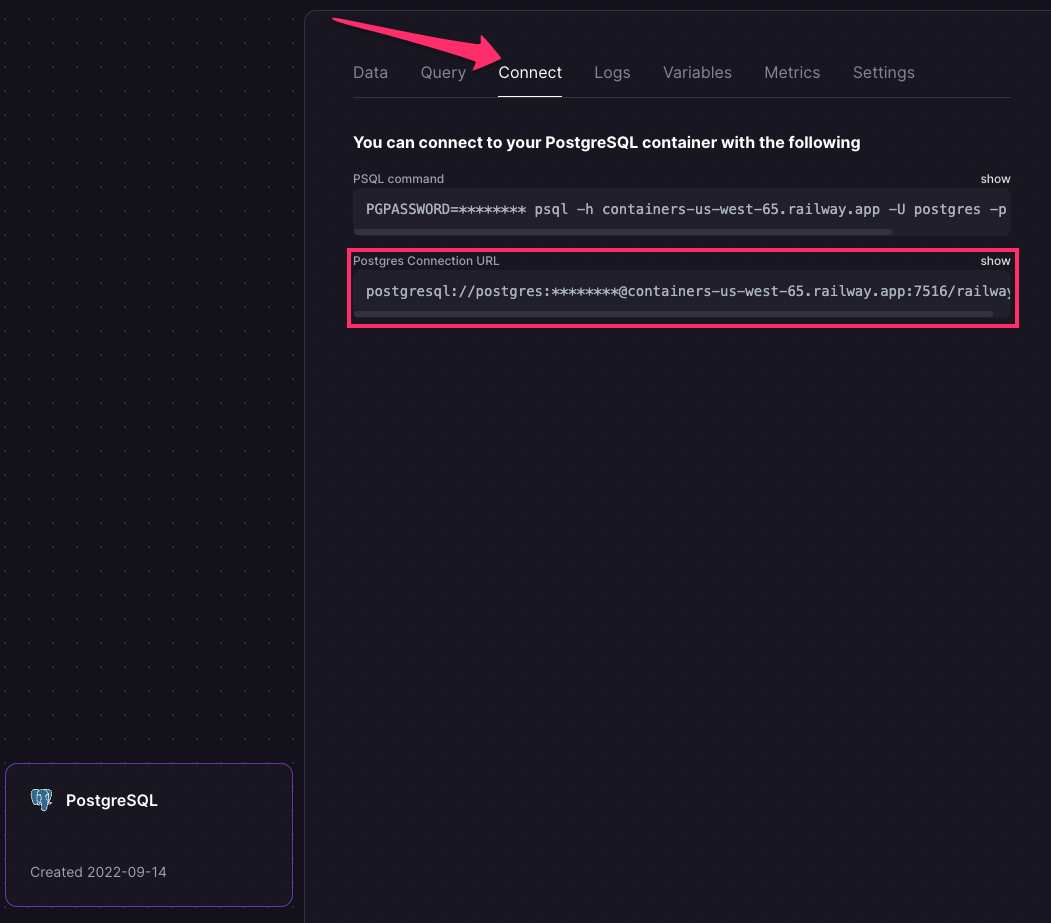1051x923 pixels.
Task: Click the PostgreSQL elephant icon on the service card
Action: tap(41, 800)
